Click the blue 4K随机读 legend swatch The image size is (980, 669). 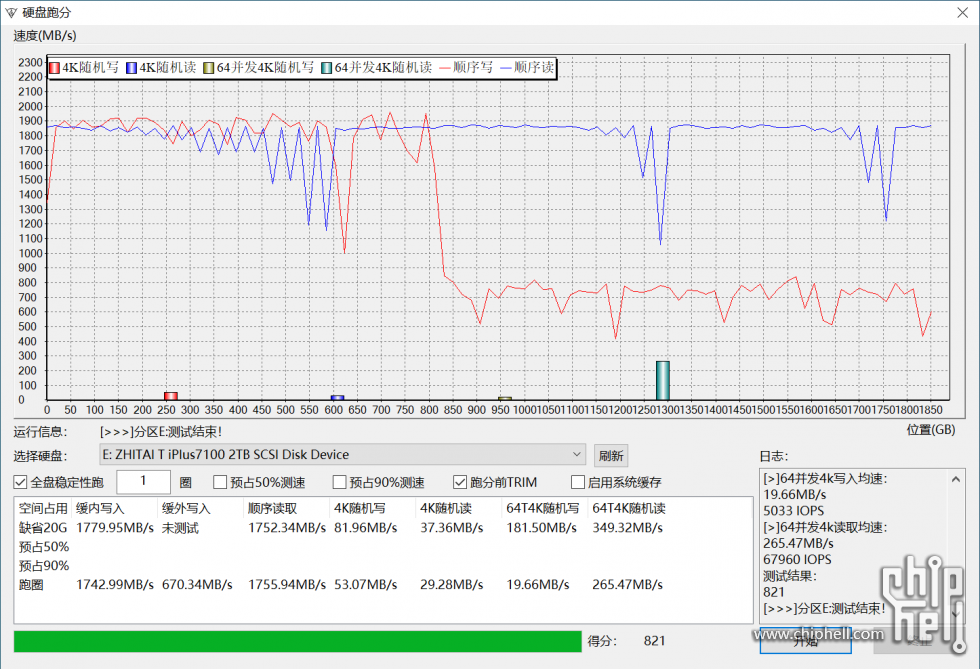point(131,68)
